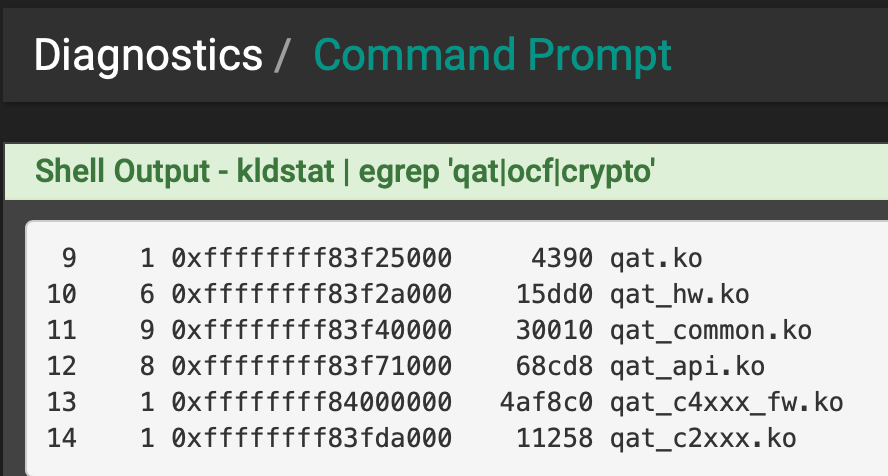The height and width of the screenshot is (476, 888).
Task: Click the qat.ko module name
Action: [x=656, y=259]
